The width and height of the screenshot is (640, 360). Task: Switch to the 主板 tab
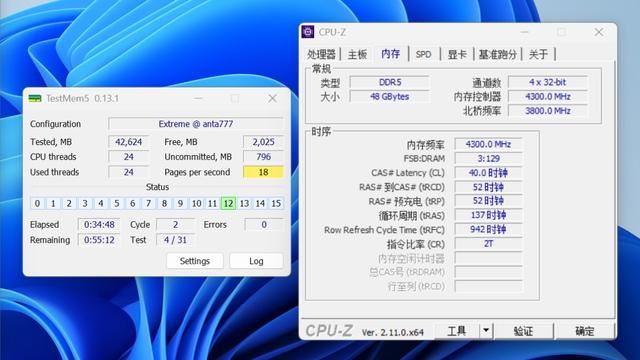point(357,54)
